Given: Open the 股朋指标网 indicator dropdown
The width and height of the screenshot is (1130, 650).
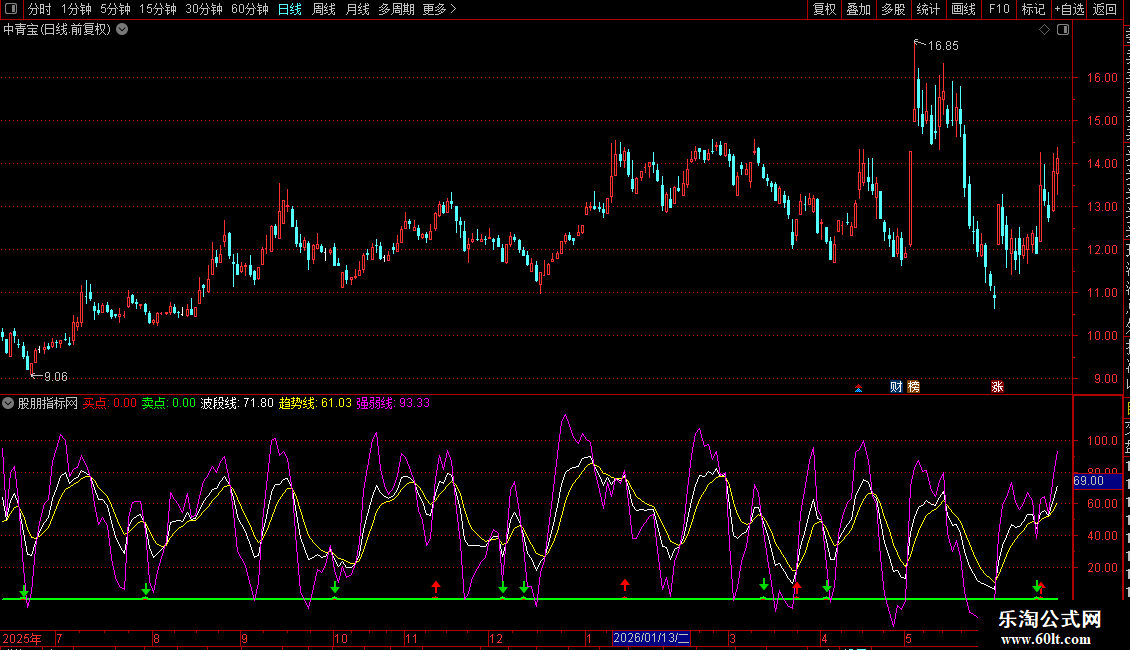Looking at the screenshot, I should 8,404.
